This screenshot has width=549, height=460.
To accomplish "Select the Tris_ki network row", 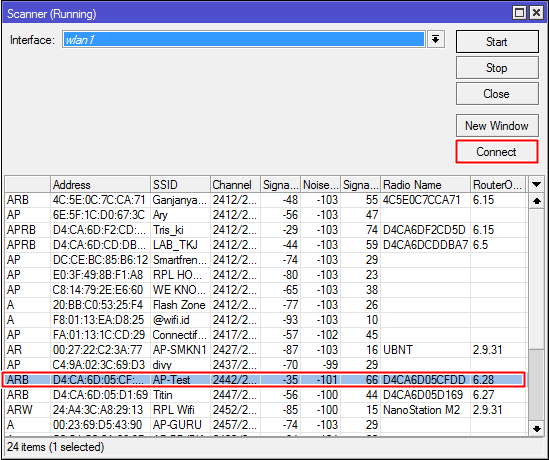I will click(265, 230).
